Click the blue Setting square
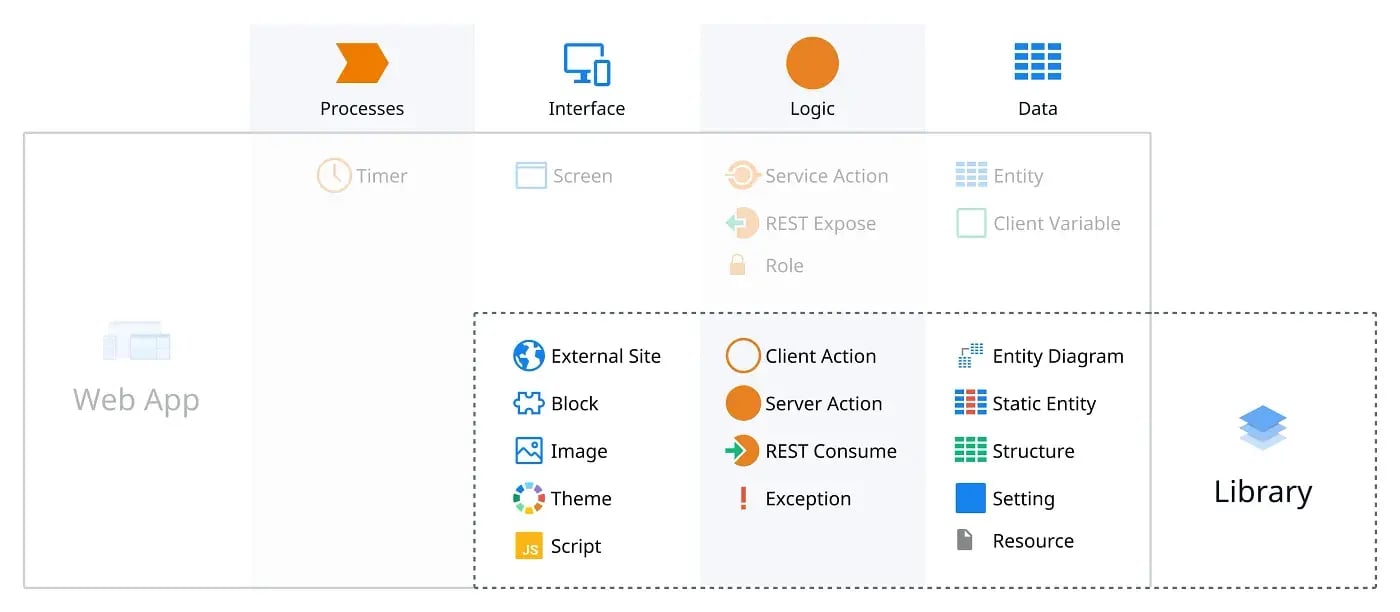The height and width of the screenshot is (612, 1400). pyautogui.click(x=970, y=498)
